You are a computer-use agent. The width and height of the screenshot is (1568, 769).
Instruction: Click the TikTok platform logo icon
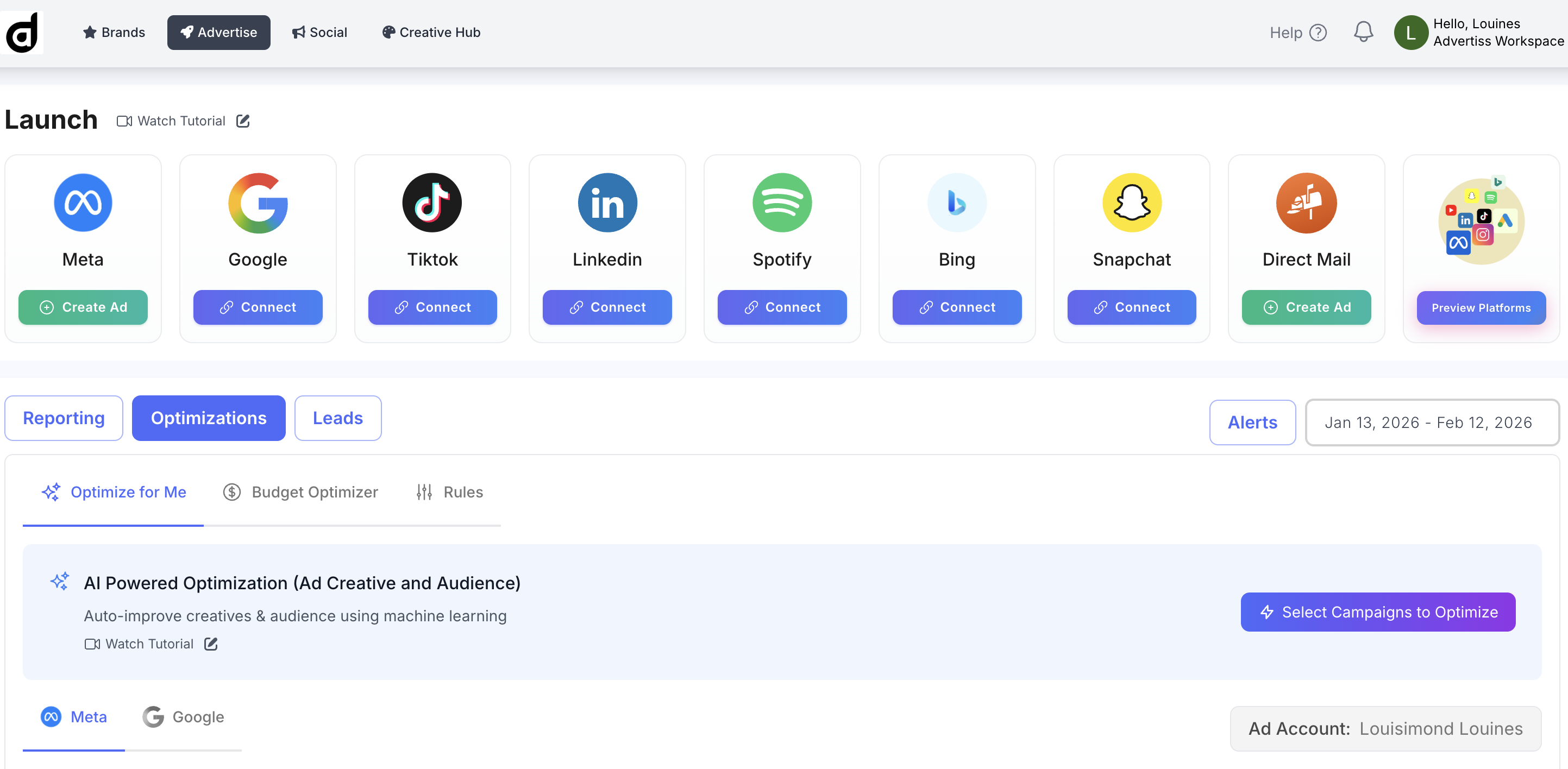pos(432,203)
